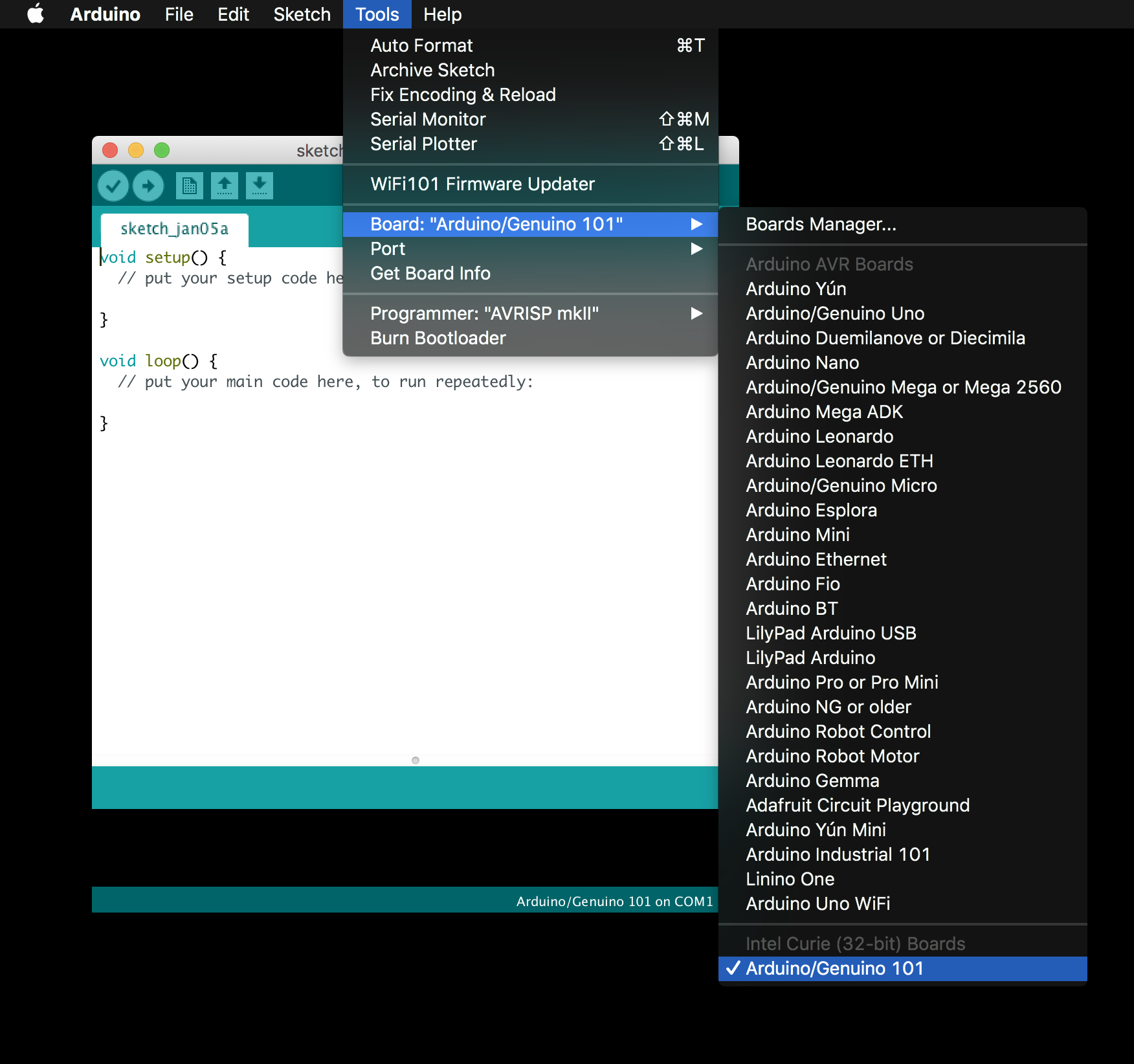This screenshot has width=1134, height=1064.
Task: Choose Burn Bootloader
Action: point(530,338)
